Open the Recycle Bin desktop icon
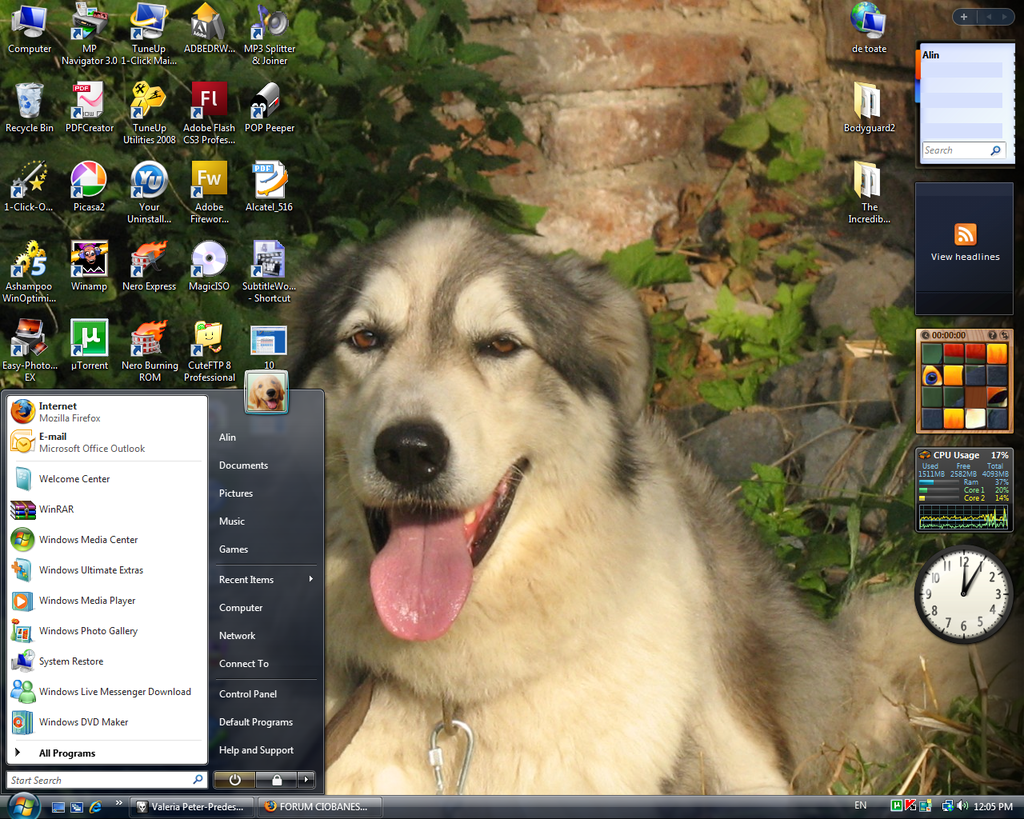 [x=29, y=108]
